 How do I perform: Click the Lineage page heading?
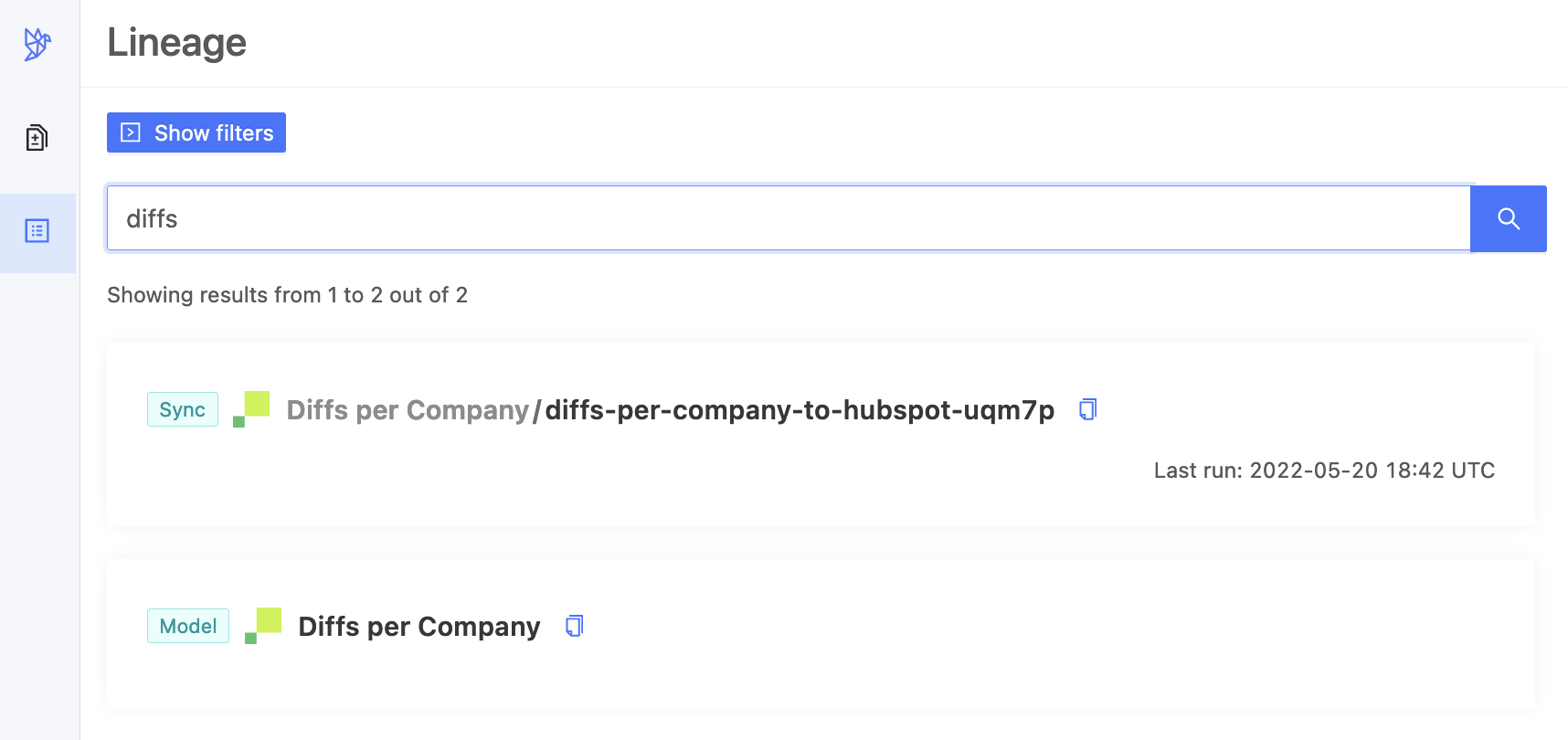176,42
